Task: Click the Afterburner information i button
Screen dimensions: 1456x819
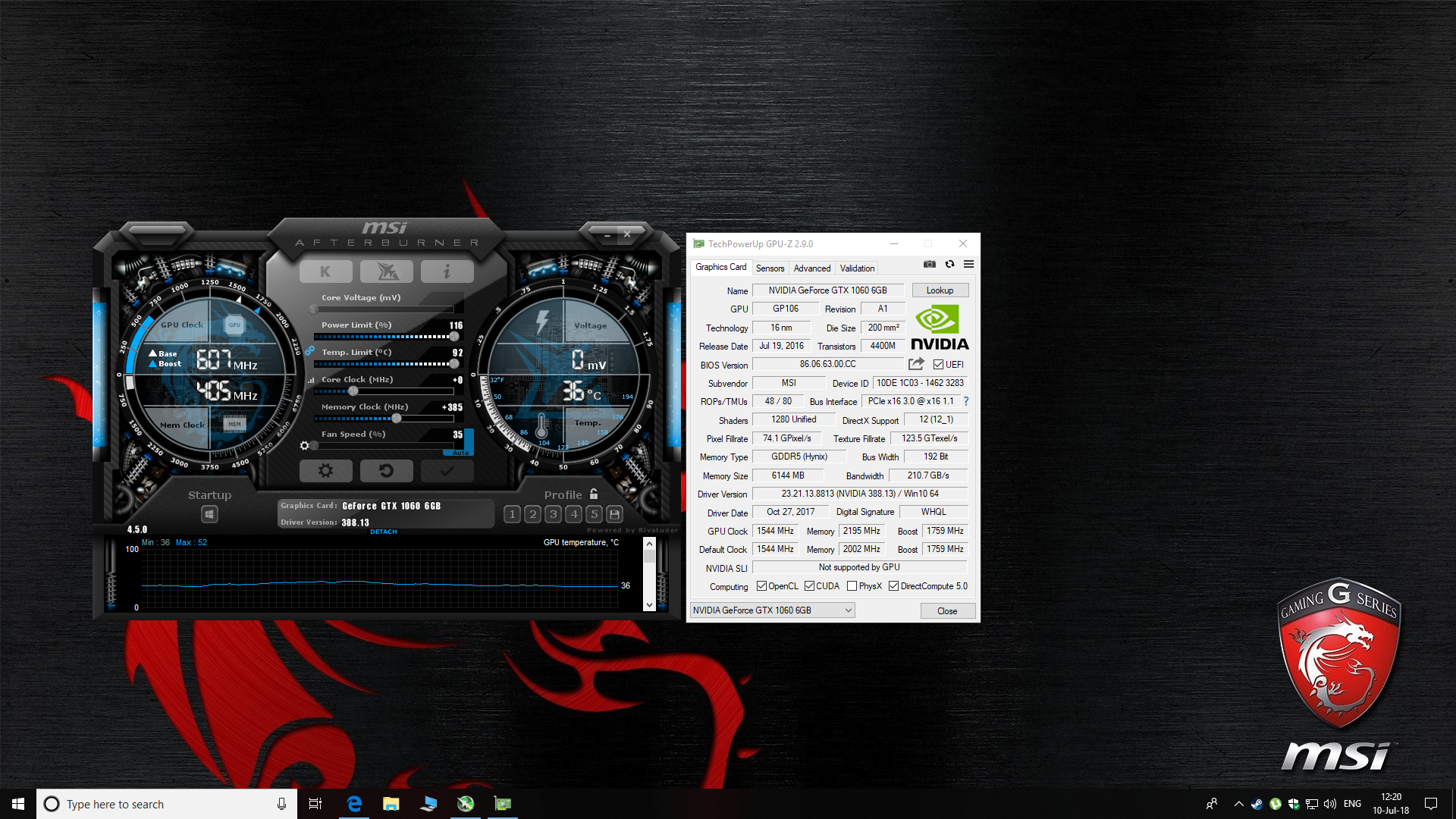Action: click(x=447, y=271)
